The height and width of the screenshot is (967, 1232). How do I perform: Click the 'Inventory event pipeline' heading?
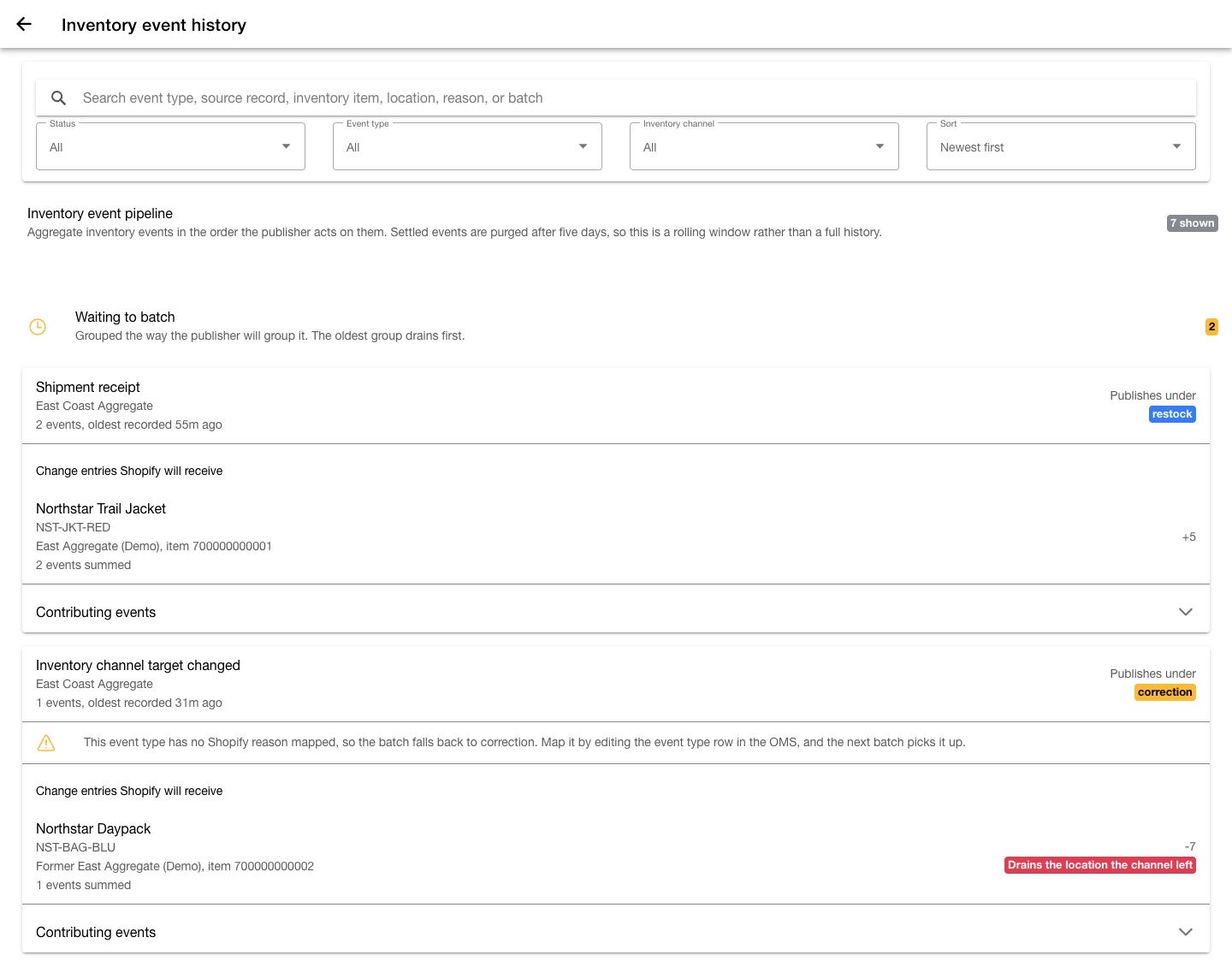(x=100, y=213)
